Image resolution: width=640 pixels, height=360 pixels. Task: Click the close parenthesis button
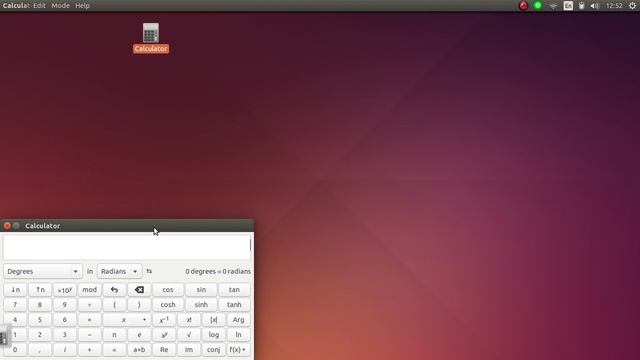point(139,304)
